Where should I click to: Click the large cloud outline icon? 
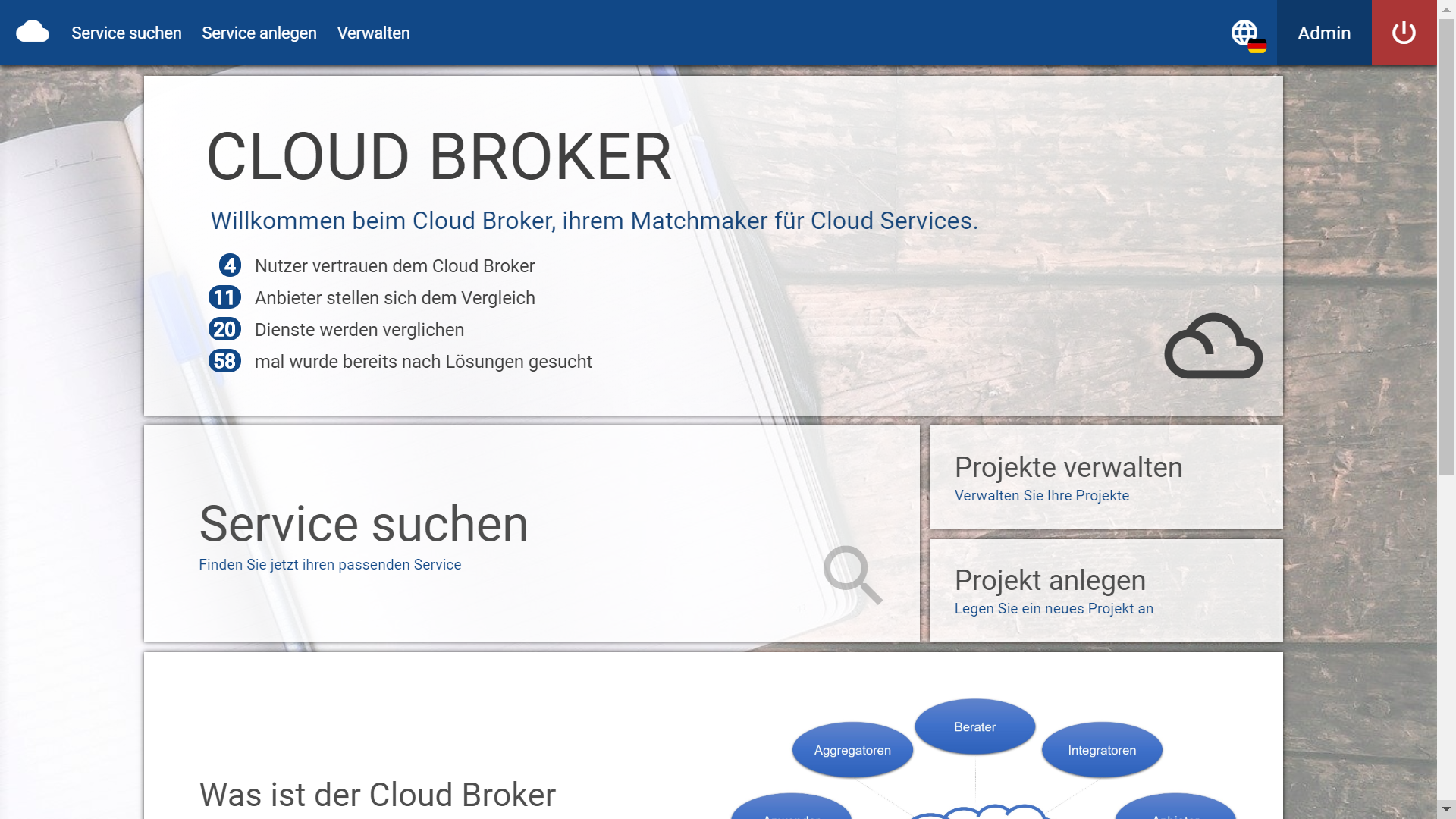pos(1213,347)
